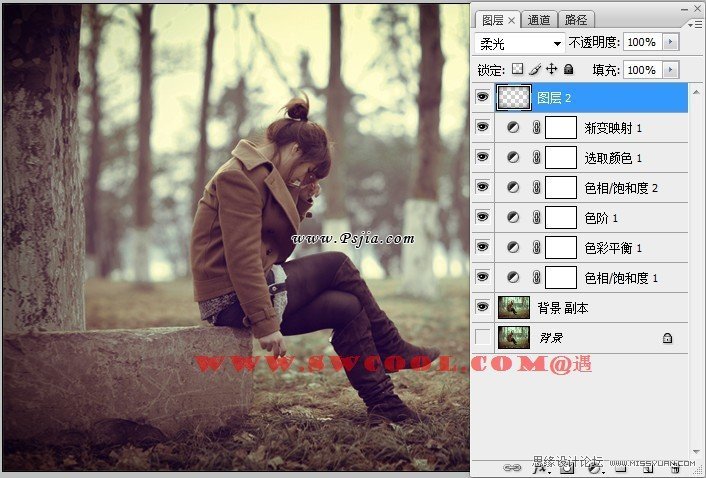Viewport: 706px width, 478px height.
Task: Hide the 色阶 1 layer
Action: 482,217
